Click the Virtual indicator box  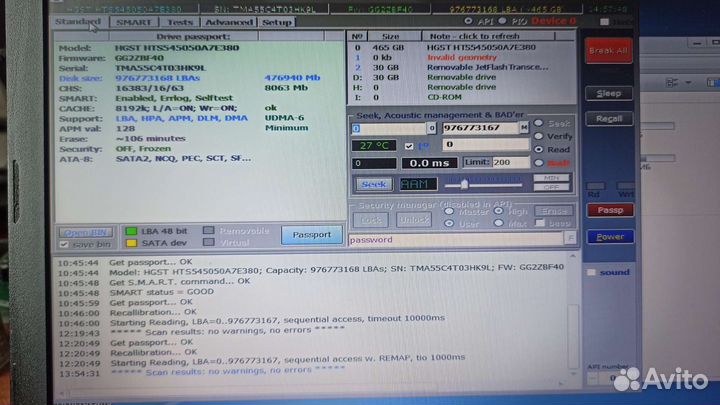[209, 242]
